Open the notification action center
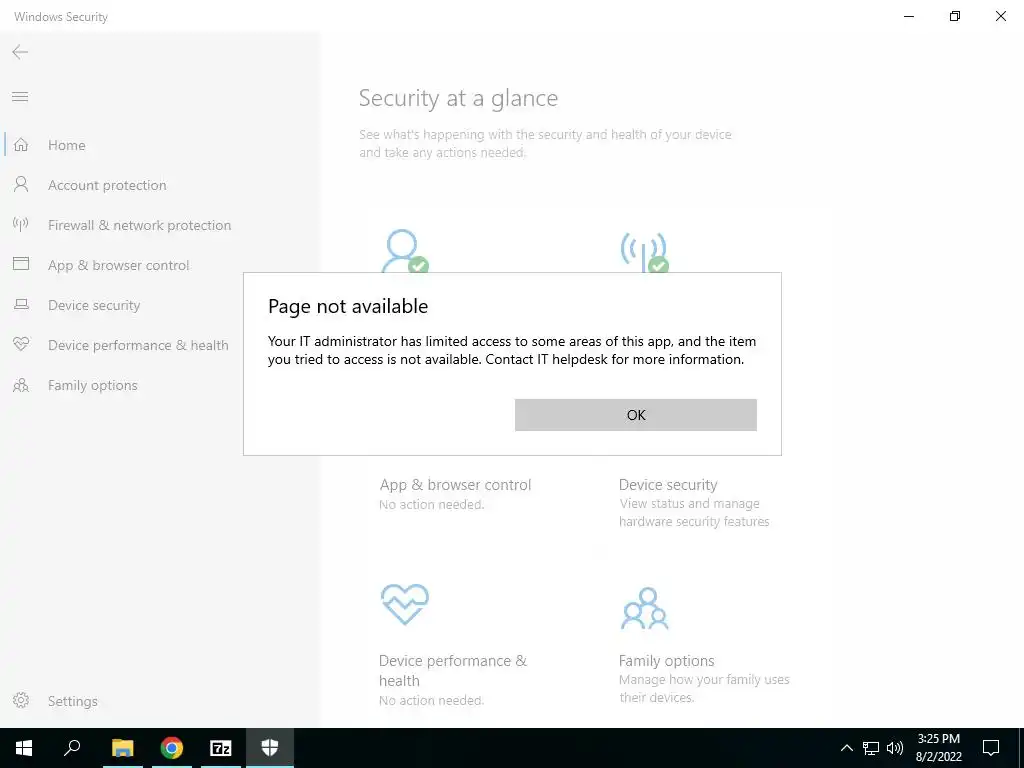This screenshot has width=1024, height=768. click(991, 748)
